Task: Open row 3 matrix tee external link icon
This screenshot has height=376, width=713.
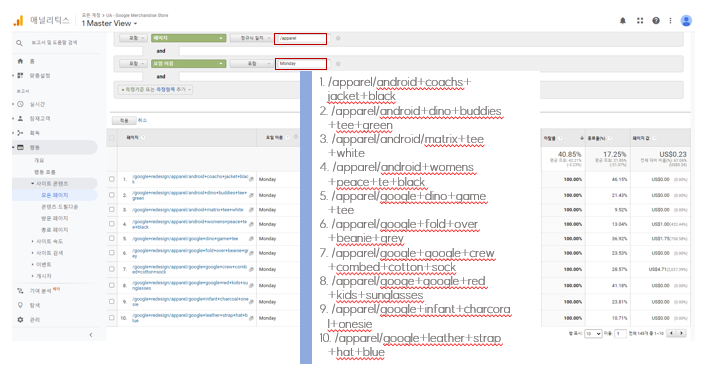Action: pos(251,210)
